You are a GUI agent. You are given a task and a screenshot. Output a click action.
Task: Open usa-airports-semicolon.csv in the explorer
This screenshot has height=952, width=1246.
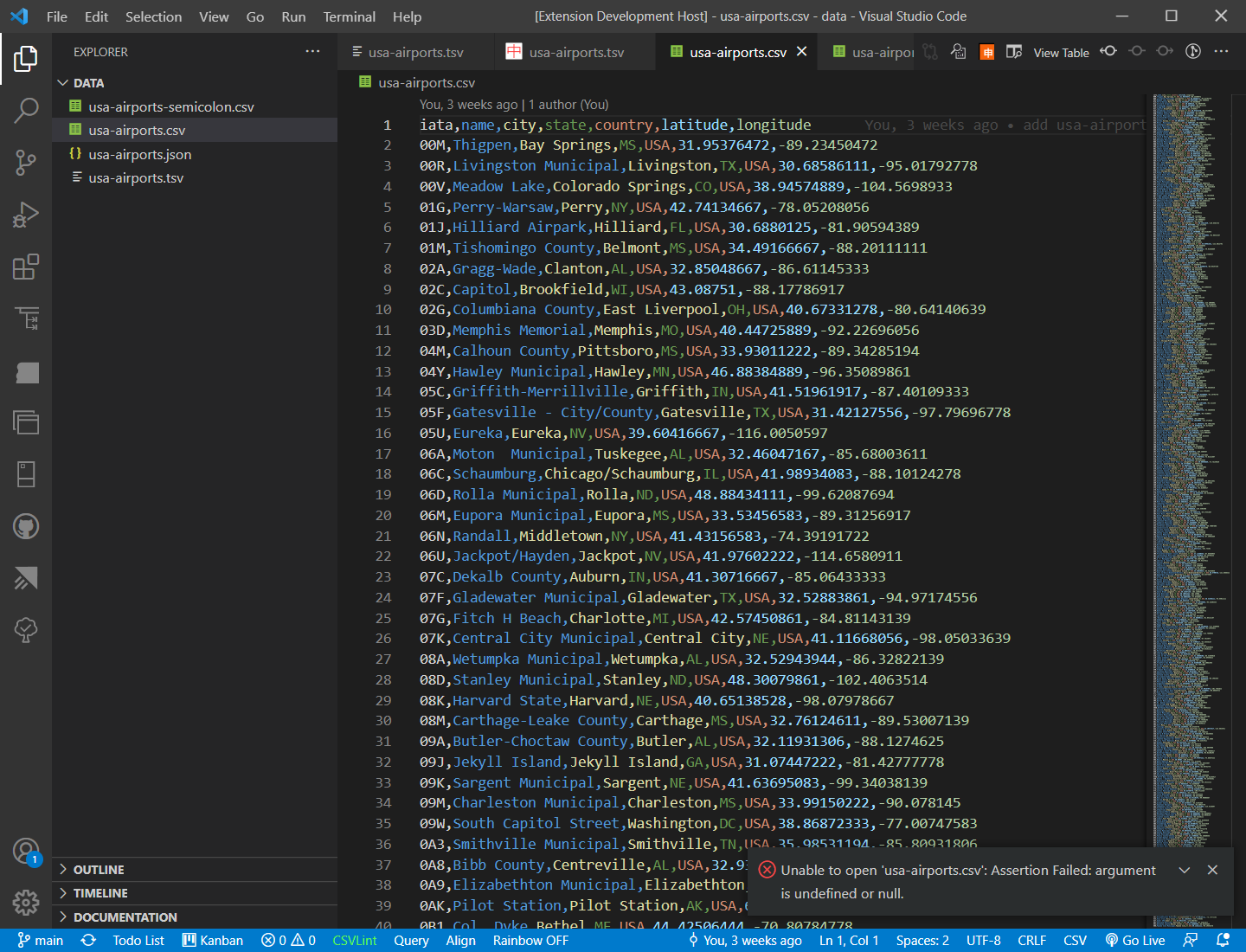click(195, 106)
